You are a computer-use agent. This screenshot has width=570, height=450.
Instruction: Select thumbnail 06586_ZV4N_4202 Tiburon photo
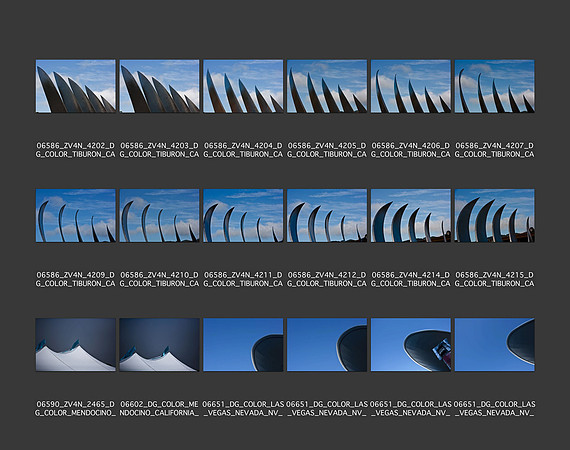76,86
